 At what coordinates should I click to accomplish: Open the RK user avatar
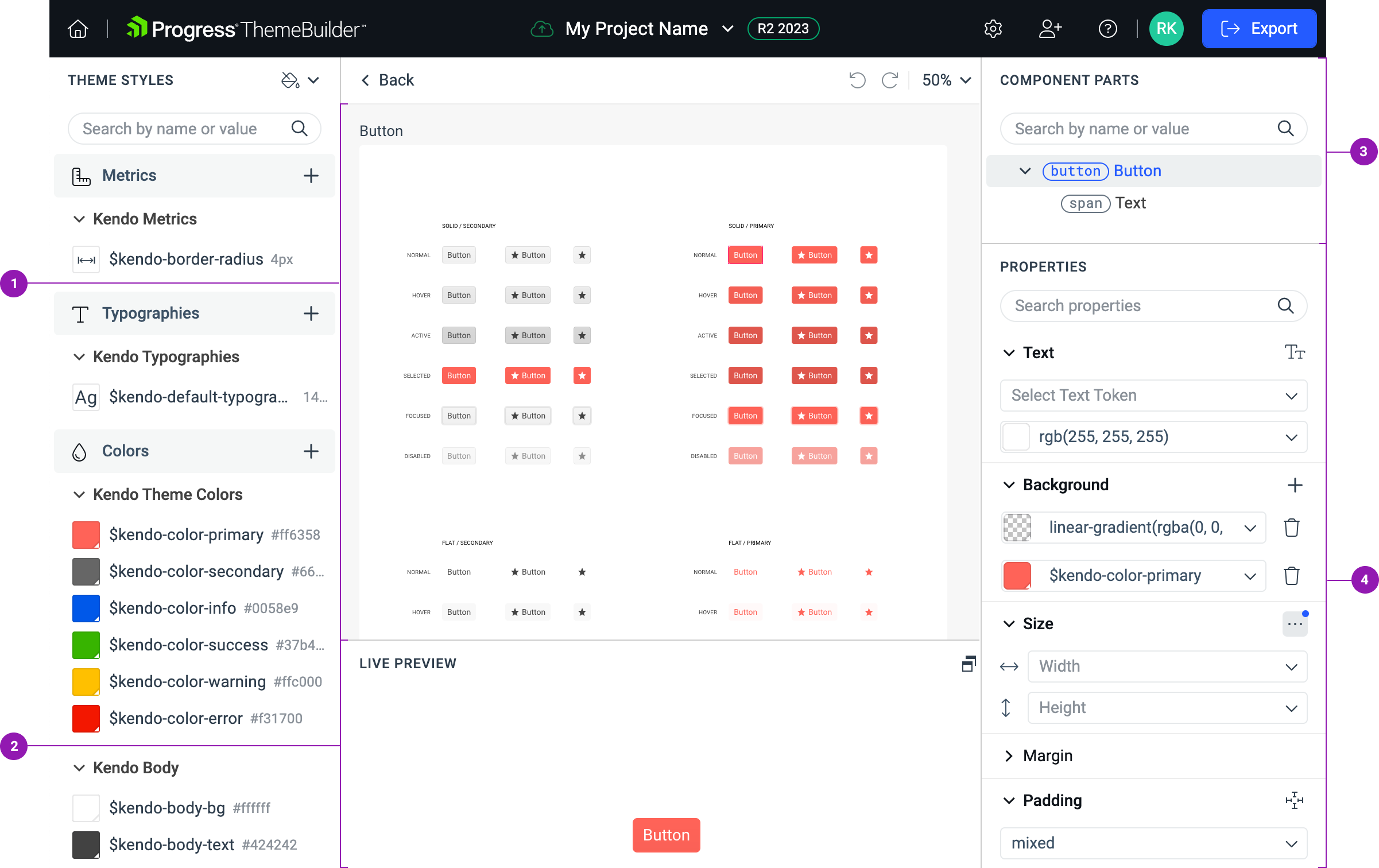click(1166, 29)
